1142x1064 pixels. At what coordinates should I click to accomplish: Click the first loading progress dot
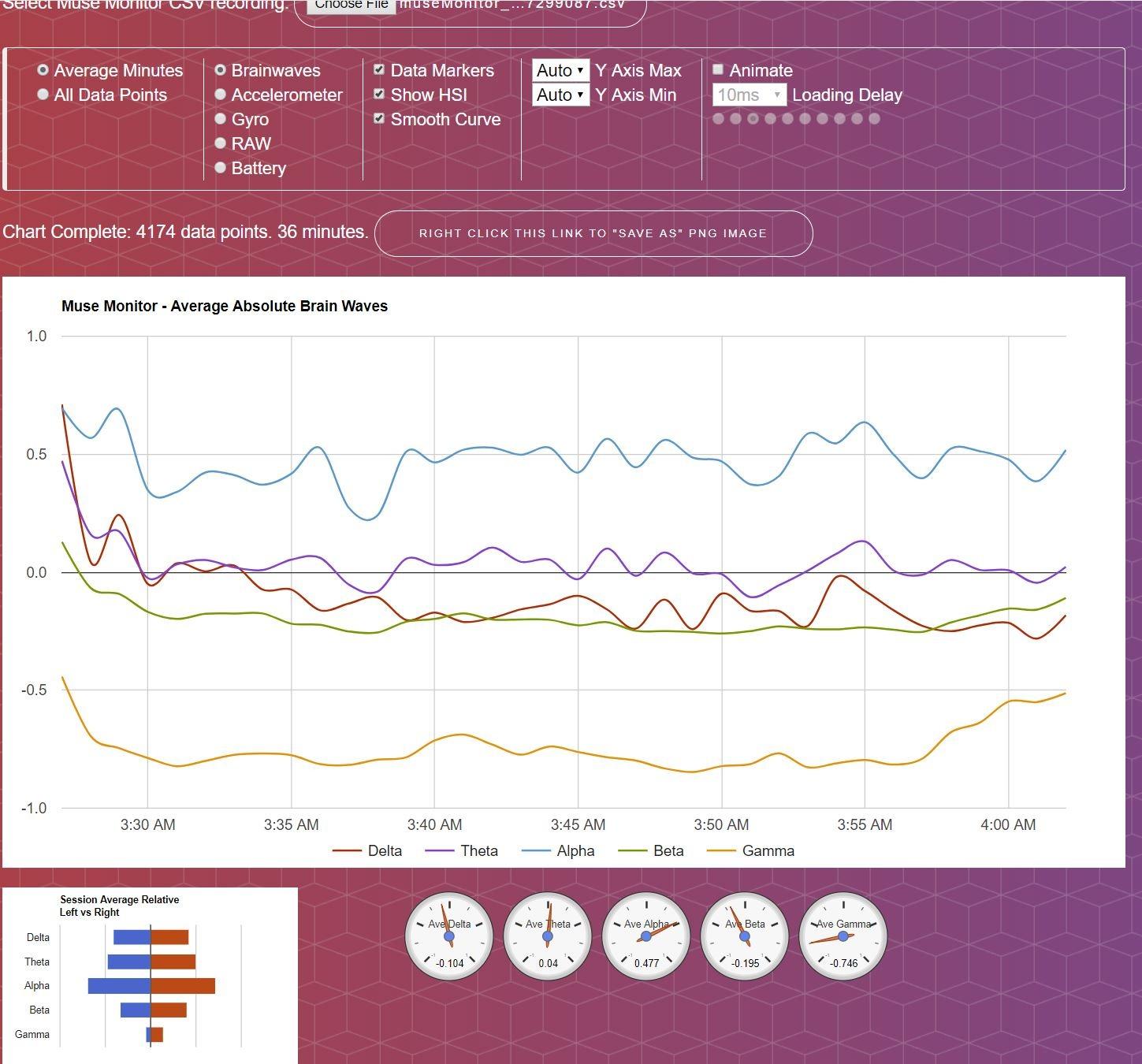click(x=718, y=119)
